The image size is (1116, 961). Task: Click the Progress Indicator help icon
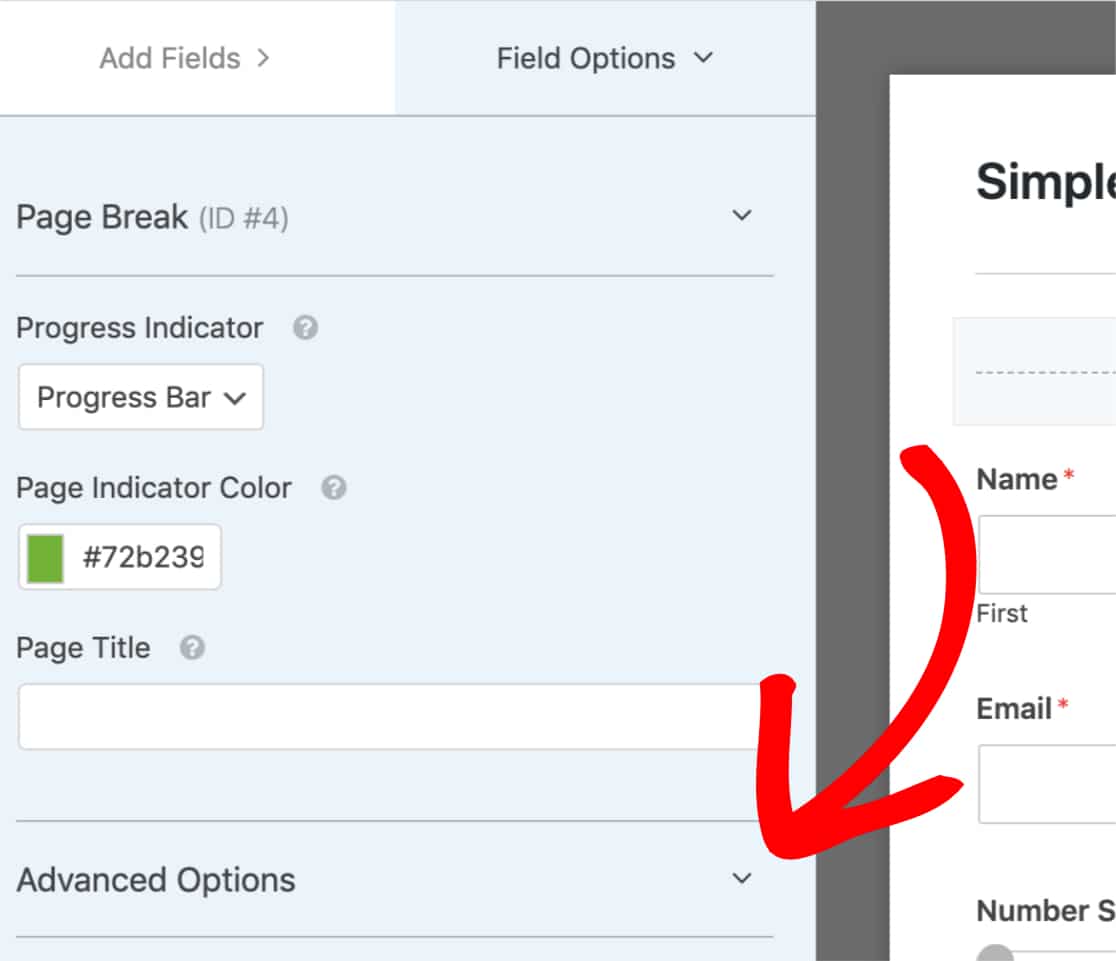point(306,328)
